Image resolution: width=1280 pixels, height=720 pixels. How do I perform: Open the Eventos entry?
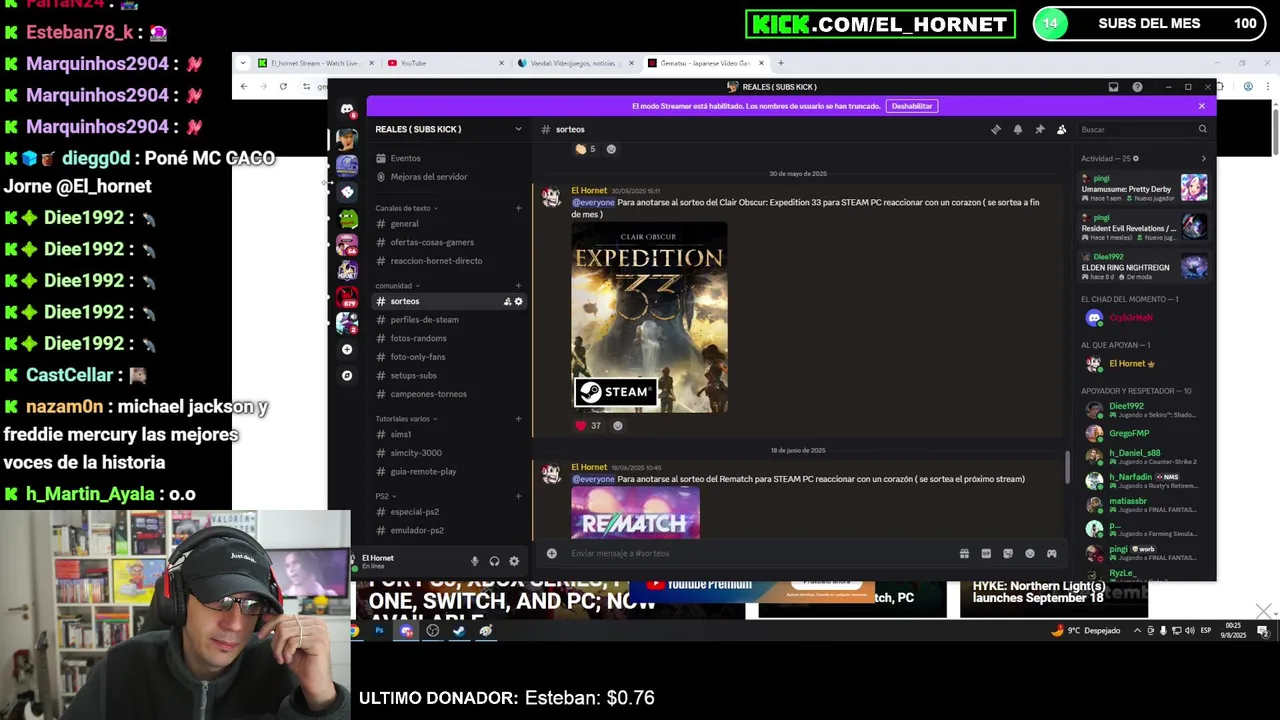(448, 158)
